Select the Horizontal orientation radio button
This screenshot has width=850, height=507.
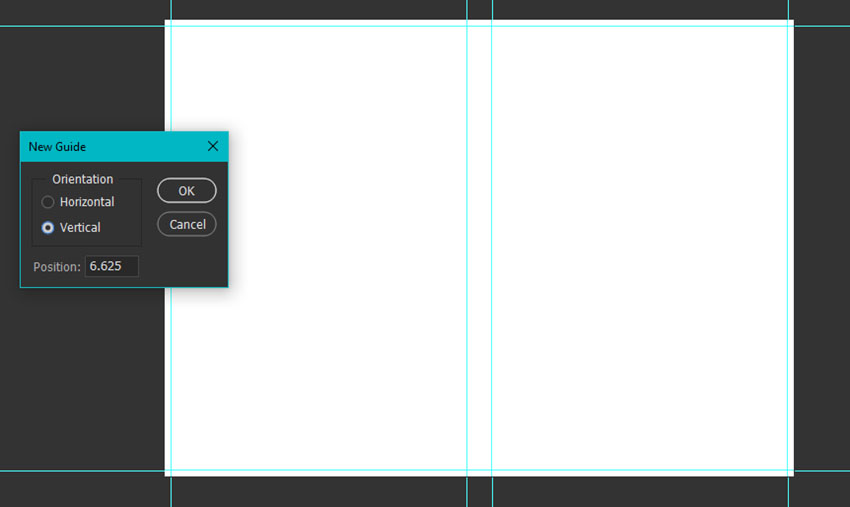point(48,202)
